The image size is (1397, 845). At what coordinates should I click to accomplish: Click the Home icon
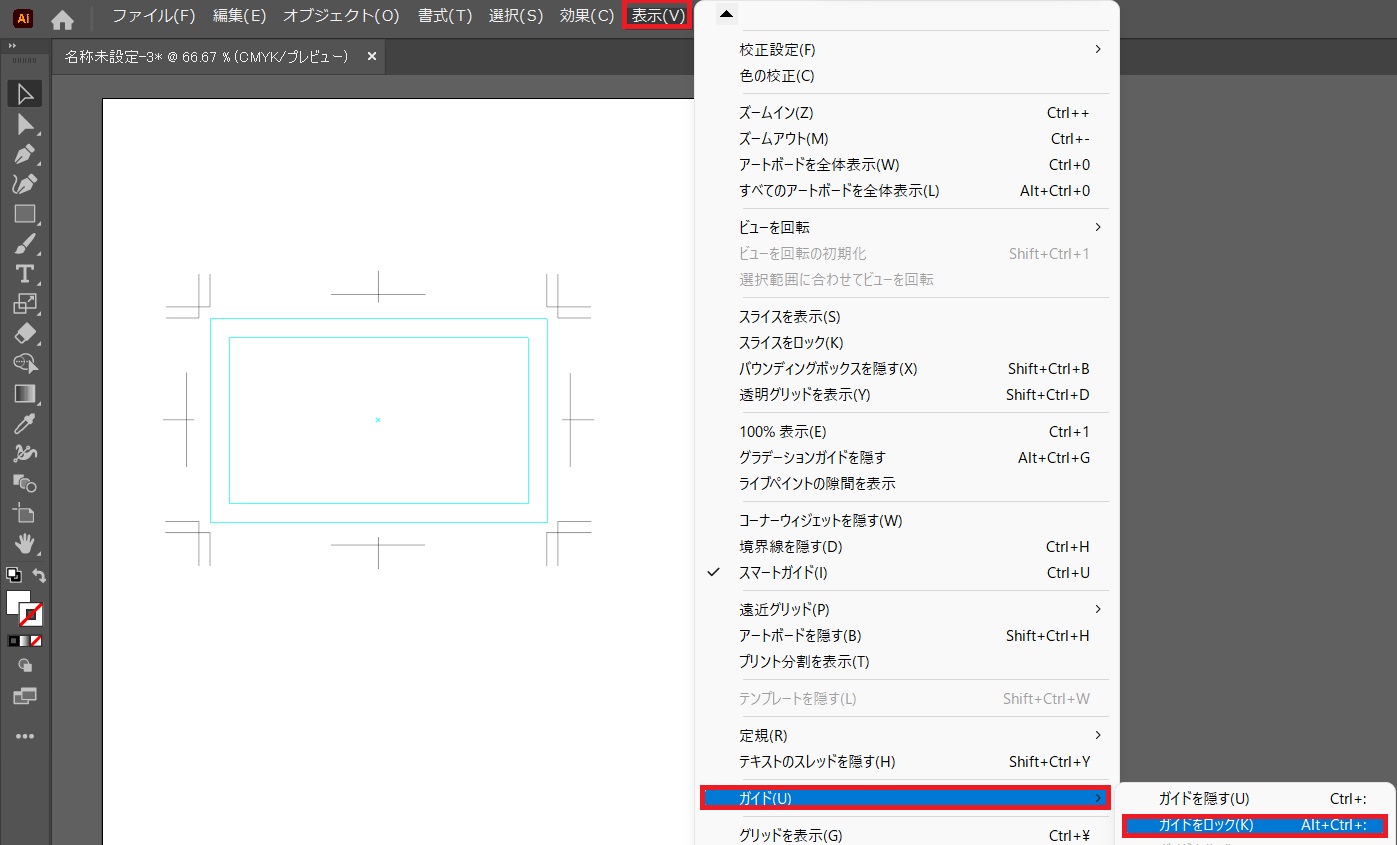(x=62, y=18)
